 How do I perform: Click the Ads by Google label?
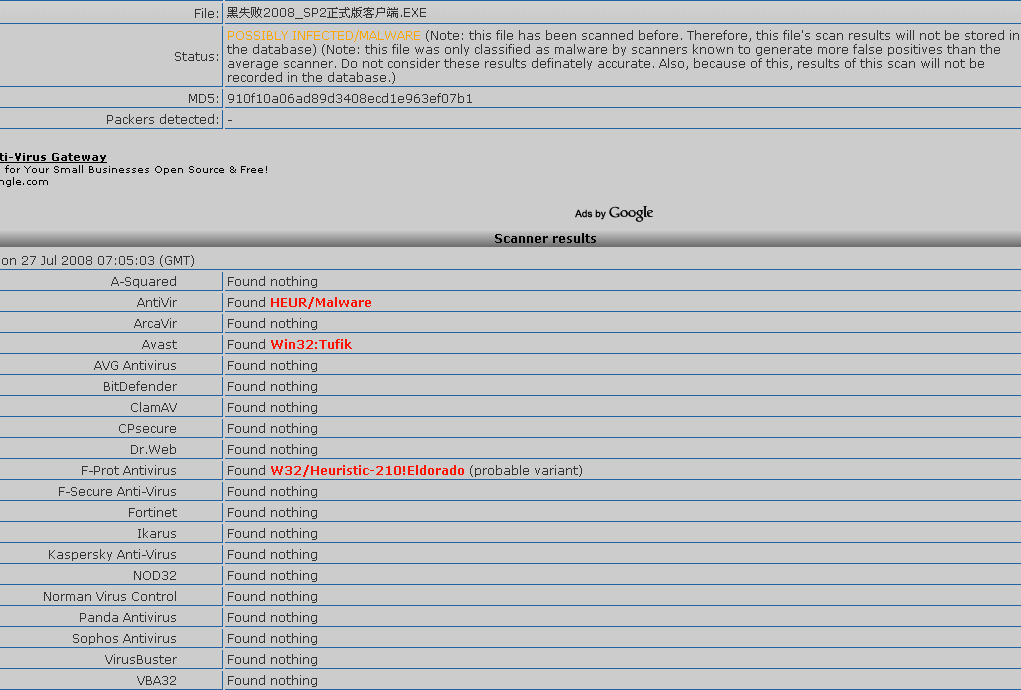(x=613, y=213)
